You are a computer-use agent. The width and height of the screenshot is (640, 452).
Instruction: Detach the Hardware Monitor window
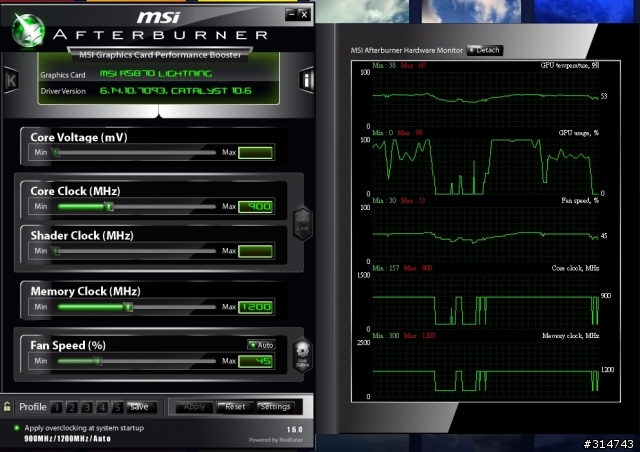coord(484,50)
